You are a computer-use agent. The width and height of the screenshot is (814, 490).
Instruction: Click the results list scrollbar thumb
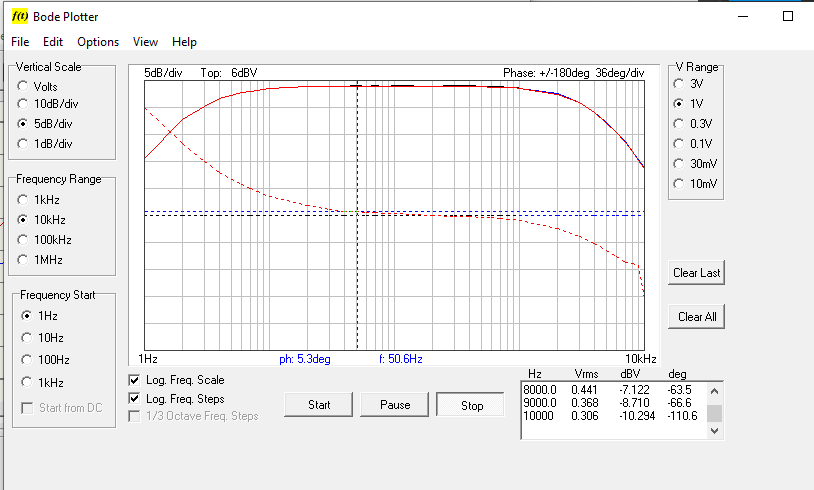(x=714, y=414)
